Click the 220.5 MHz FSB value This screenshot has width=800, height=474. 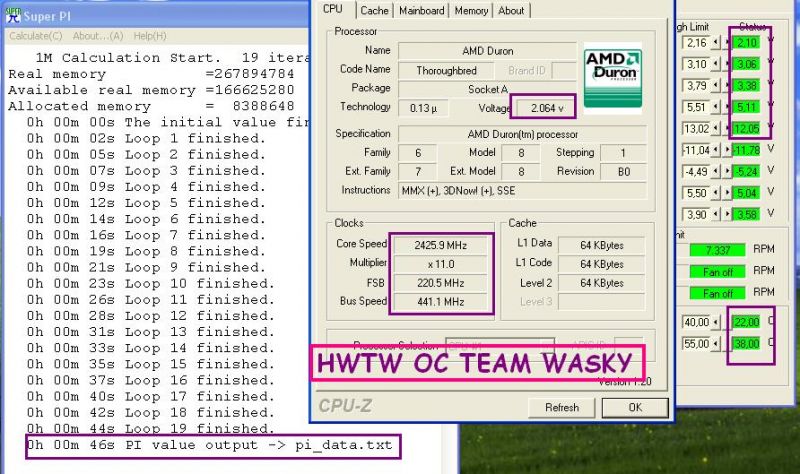tap(441, 283)
